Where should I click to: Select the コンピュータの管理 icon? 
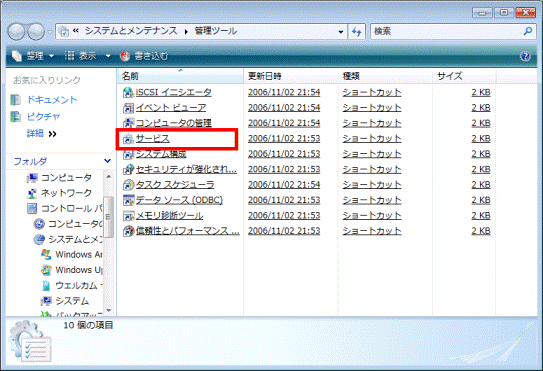pos(128,123)
